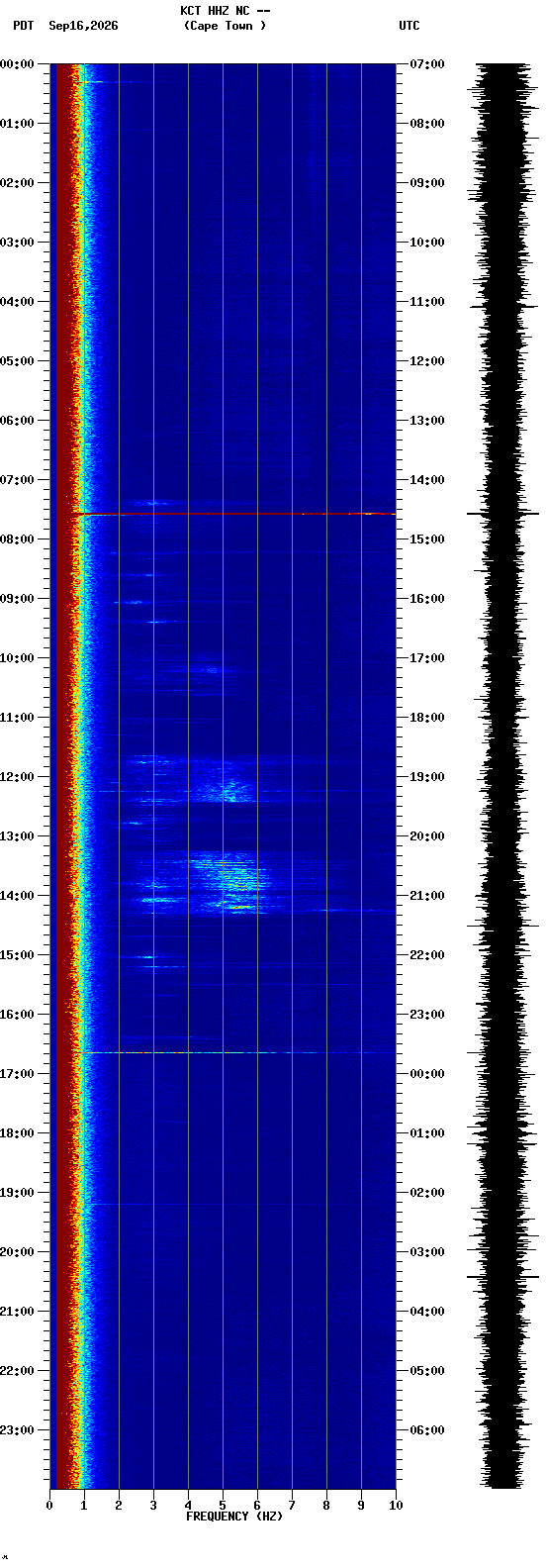Click the 03:00 PDT time label
The image size is (546, 1568).
pos(18,243)
